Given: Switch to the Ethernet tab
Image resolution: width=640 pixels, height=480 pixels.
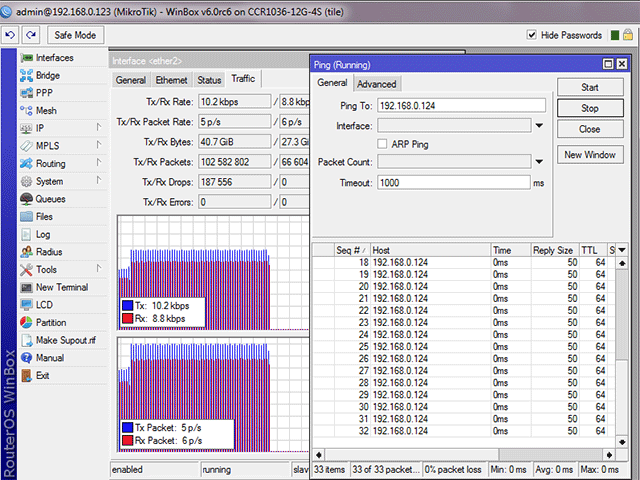Looking at the screenshot, I should coord(171,80).
